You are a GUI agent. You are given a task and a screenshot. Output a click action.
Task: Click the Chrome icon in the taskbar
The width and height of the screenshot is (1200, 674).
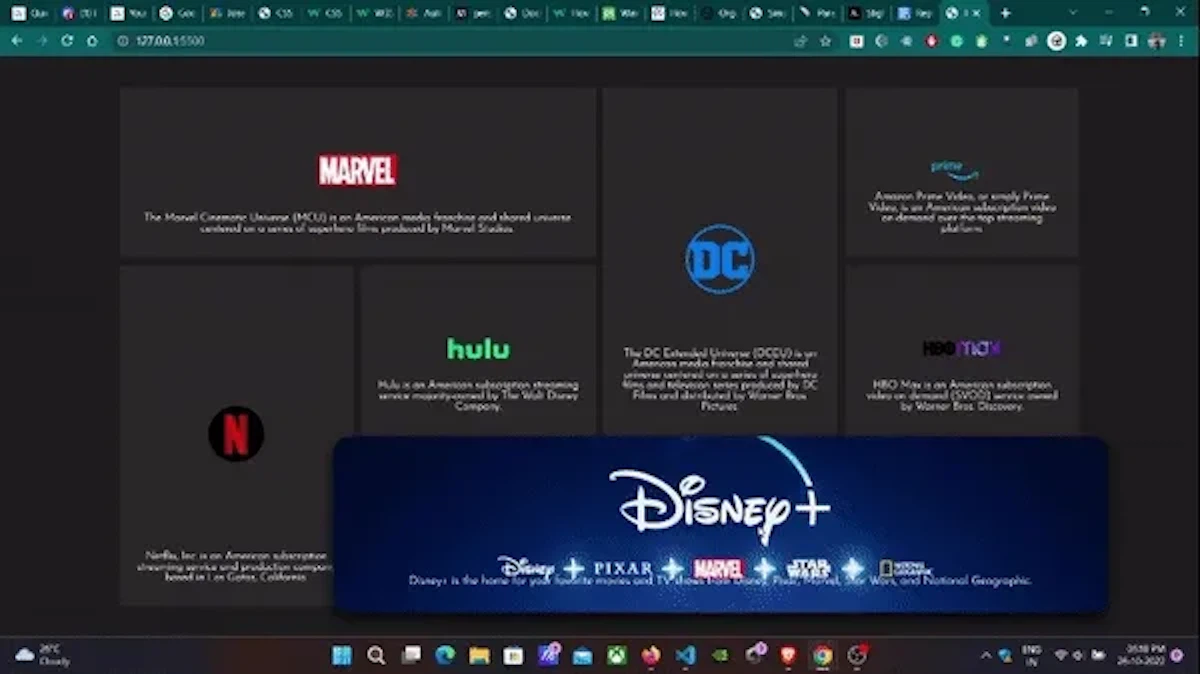822,655
